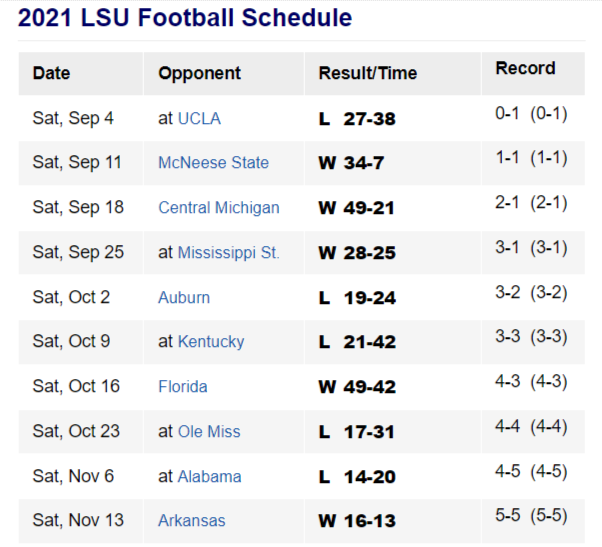Click the Result/Time column header
The width and height of the screenshot is (602, 547).
[367, 73]
